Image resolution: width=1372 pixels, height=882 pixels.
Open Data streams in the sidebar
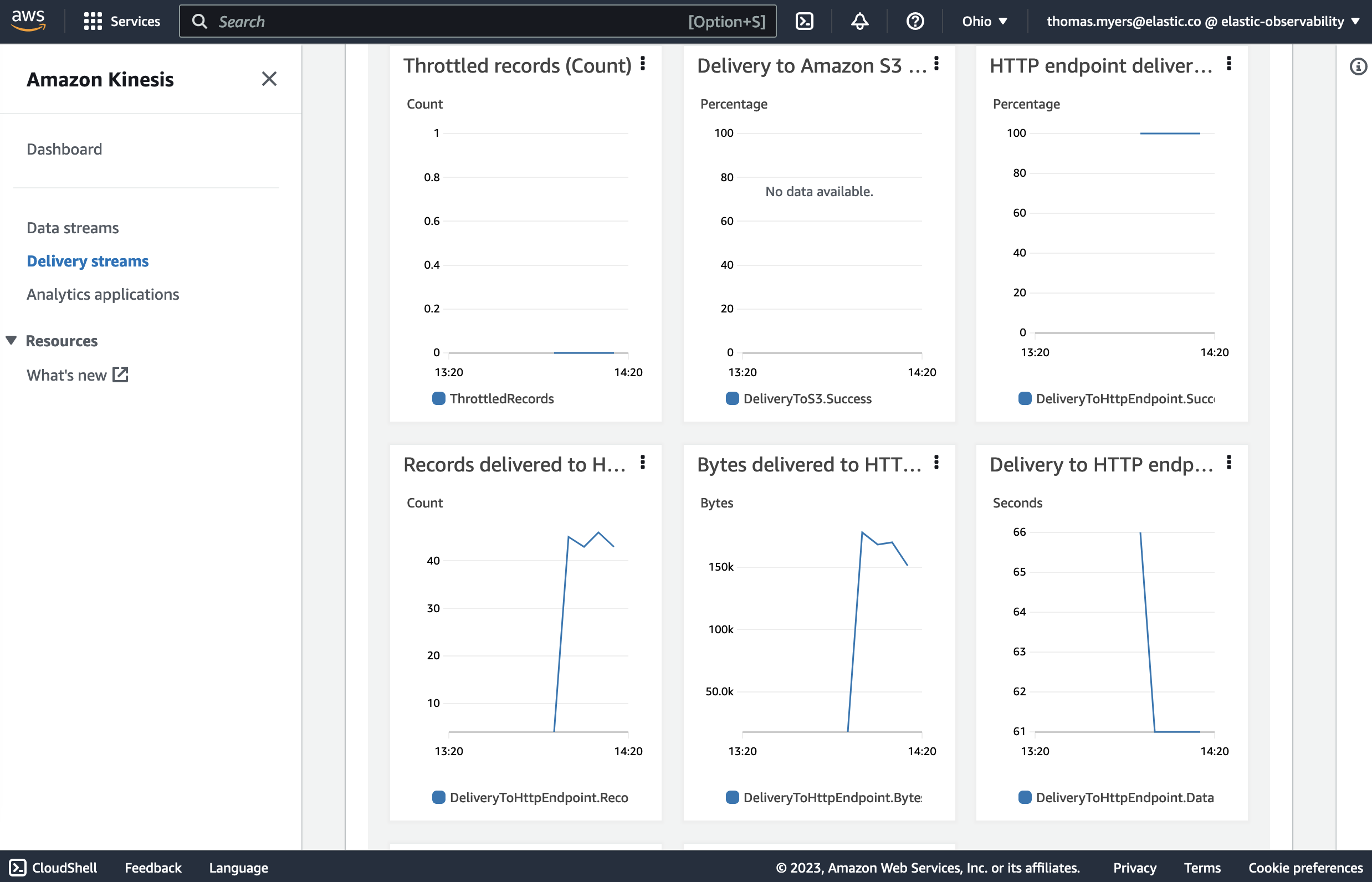[x=72, y=227]
